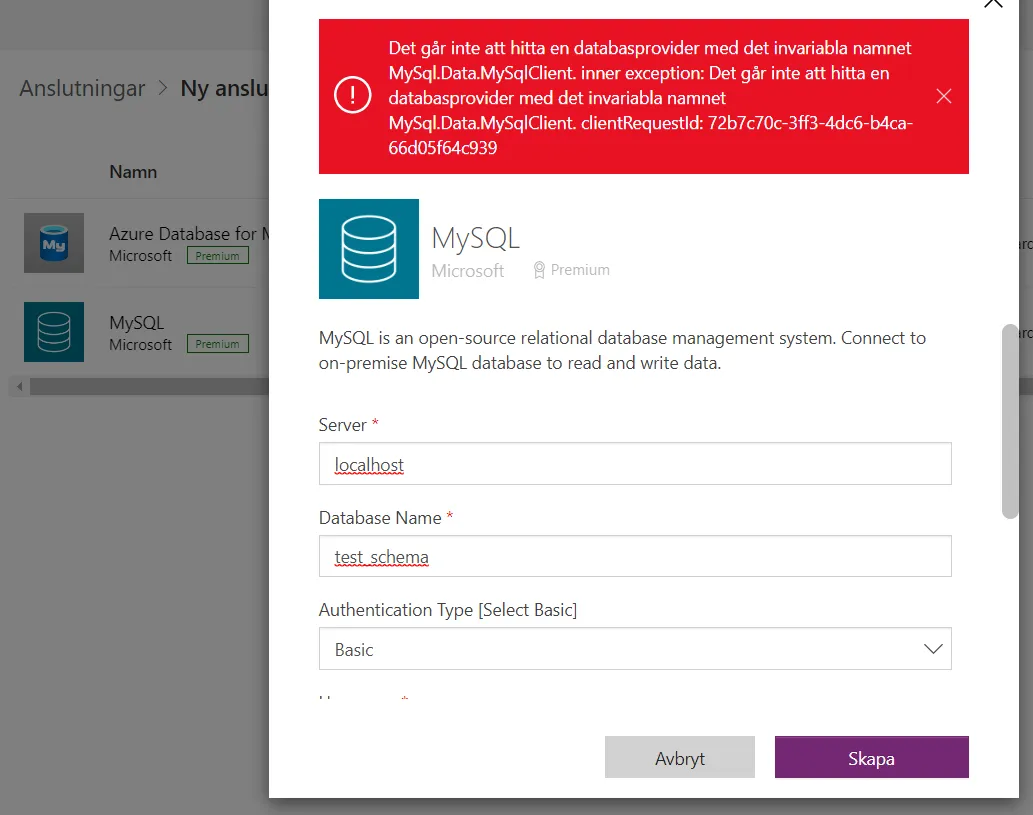Image resolution: width=1033 pixels, height=815 pixels.
Task: Click the MySQL description paragraph
Action: (x=623, y=351)
